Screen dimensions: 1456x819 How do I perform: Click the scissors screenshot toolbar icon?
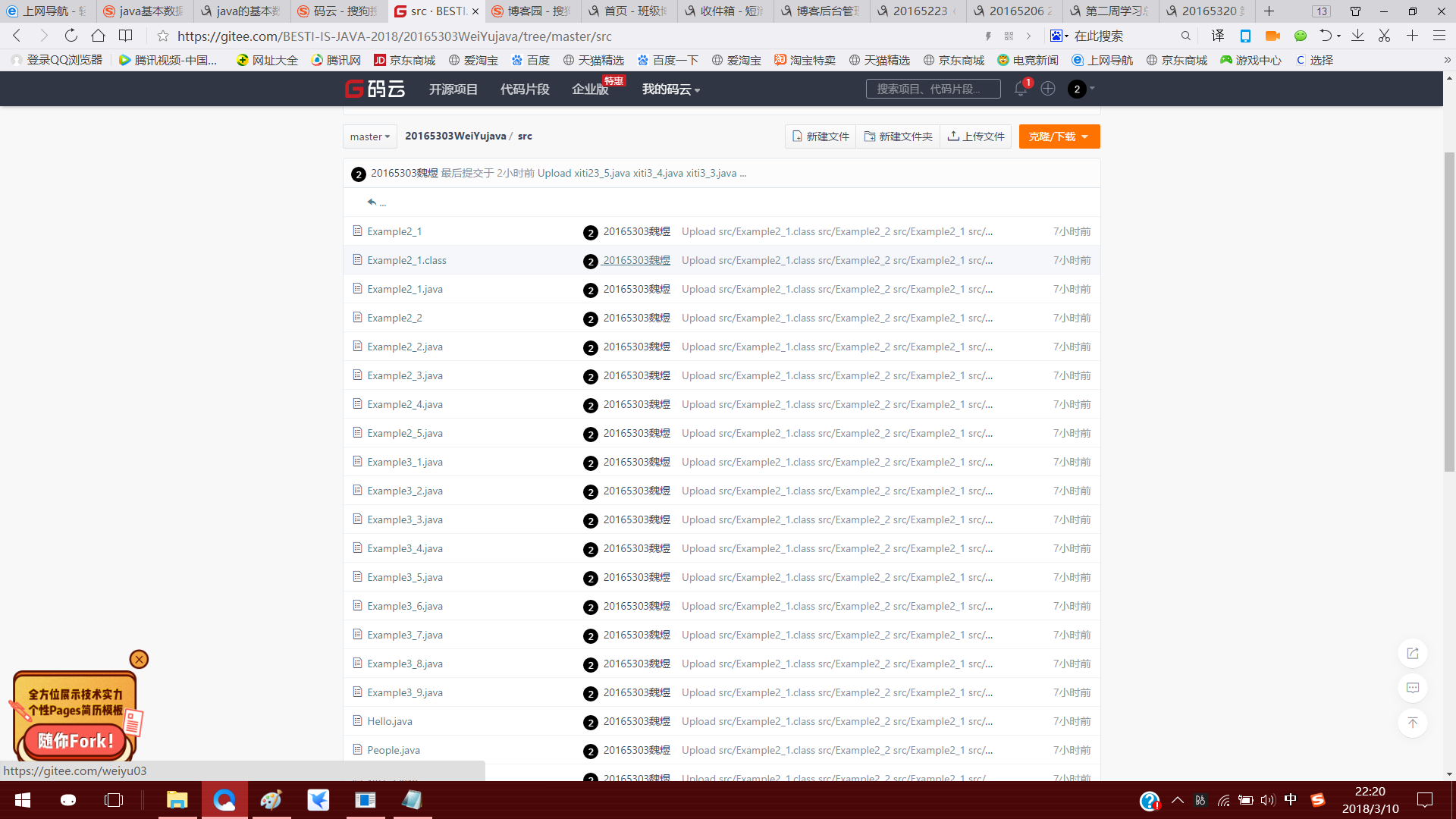tap(1384, 36)
